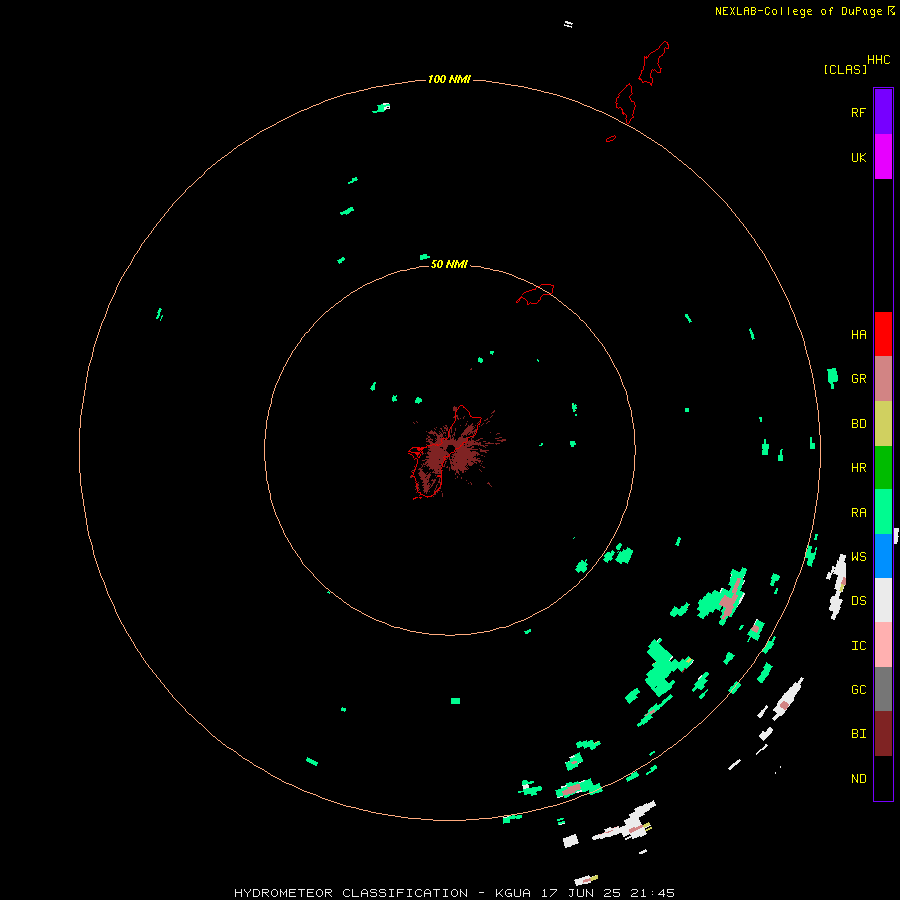900x900 pixels.
Task: Click the UK legend label
Action: (859, 157)
